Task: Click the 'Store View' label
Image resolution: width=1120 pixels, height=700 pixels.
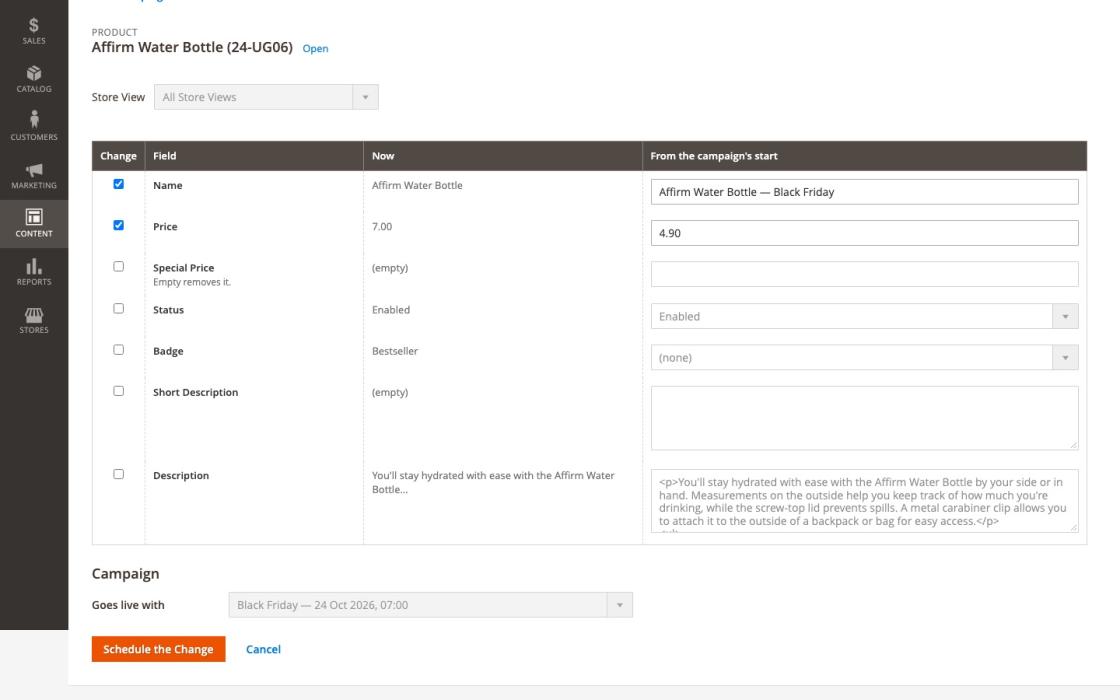Action: pyautogui.click(x=118, y=97)
